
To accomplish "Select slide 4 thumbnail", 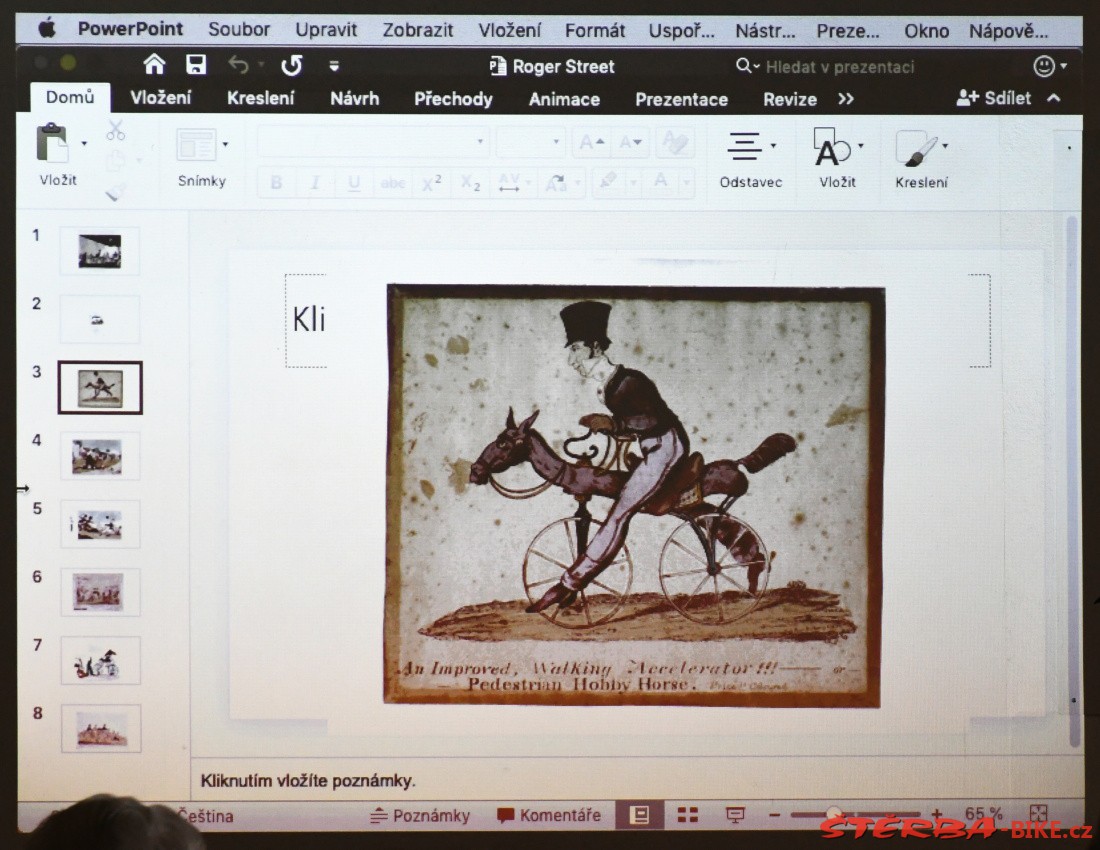I will (x=100, y=456).
